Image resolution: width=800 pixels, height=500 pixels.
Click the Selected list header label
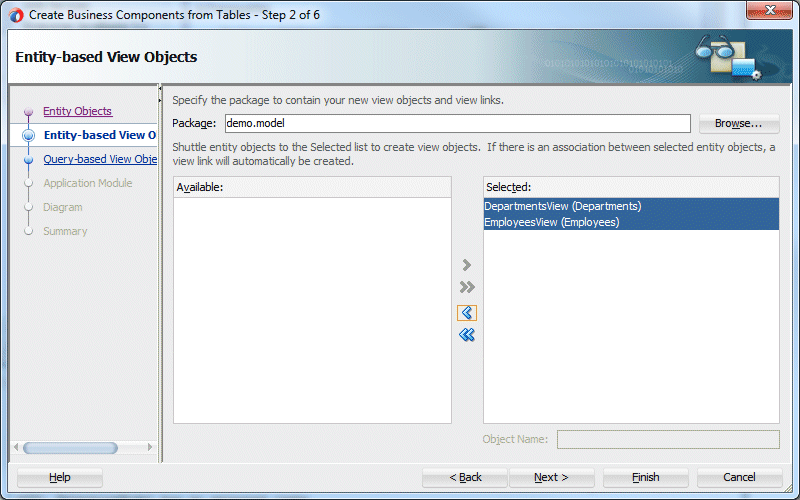click(x=509, y=187)
